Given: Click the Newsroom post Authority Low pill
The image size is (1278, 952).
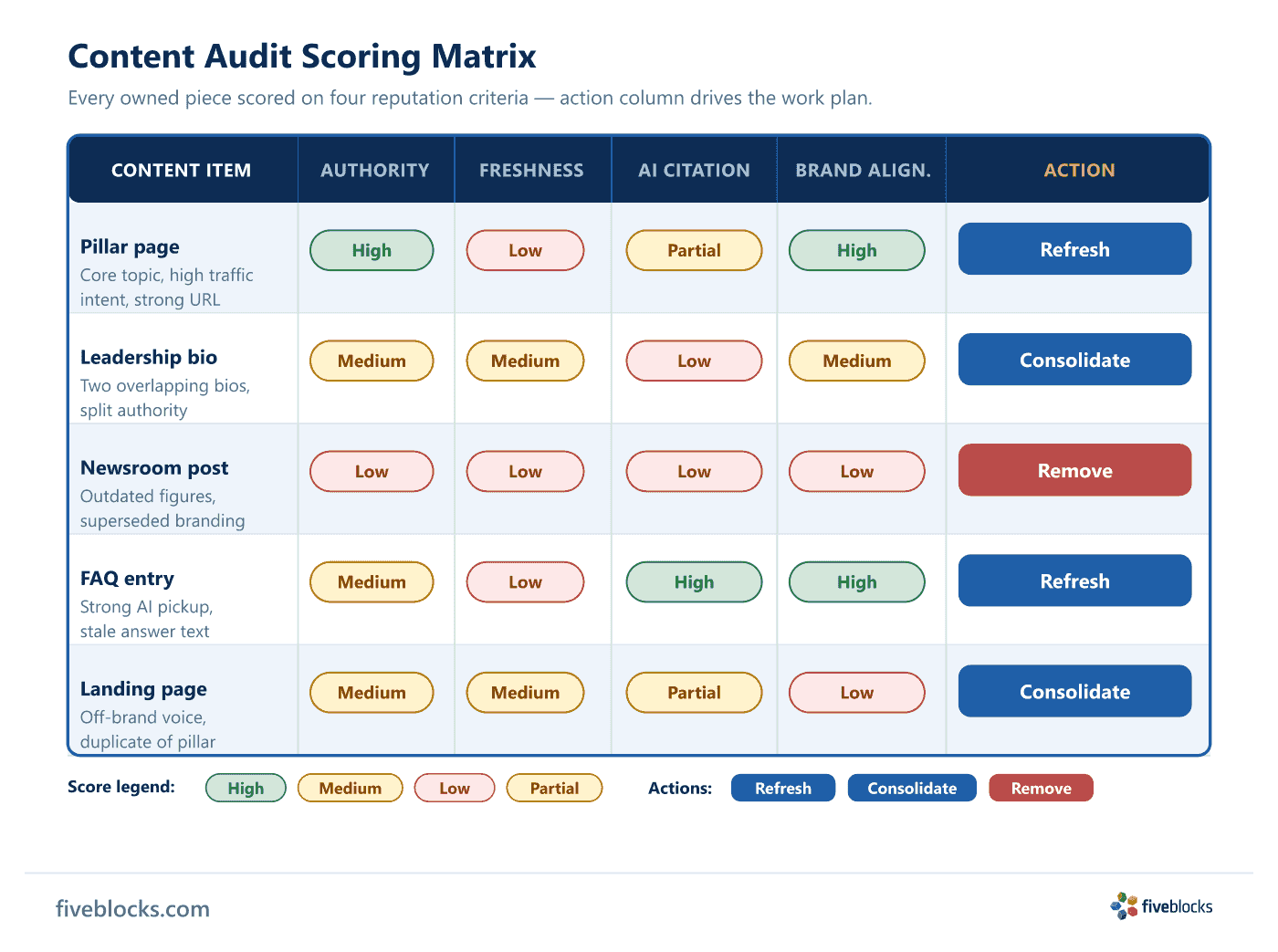Looking at the screenshot, I should [372, 471].
